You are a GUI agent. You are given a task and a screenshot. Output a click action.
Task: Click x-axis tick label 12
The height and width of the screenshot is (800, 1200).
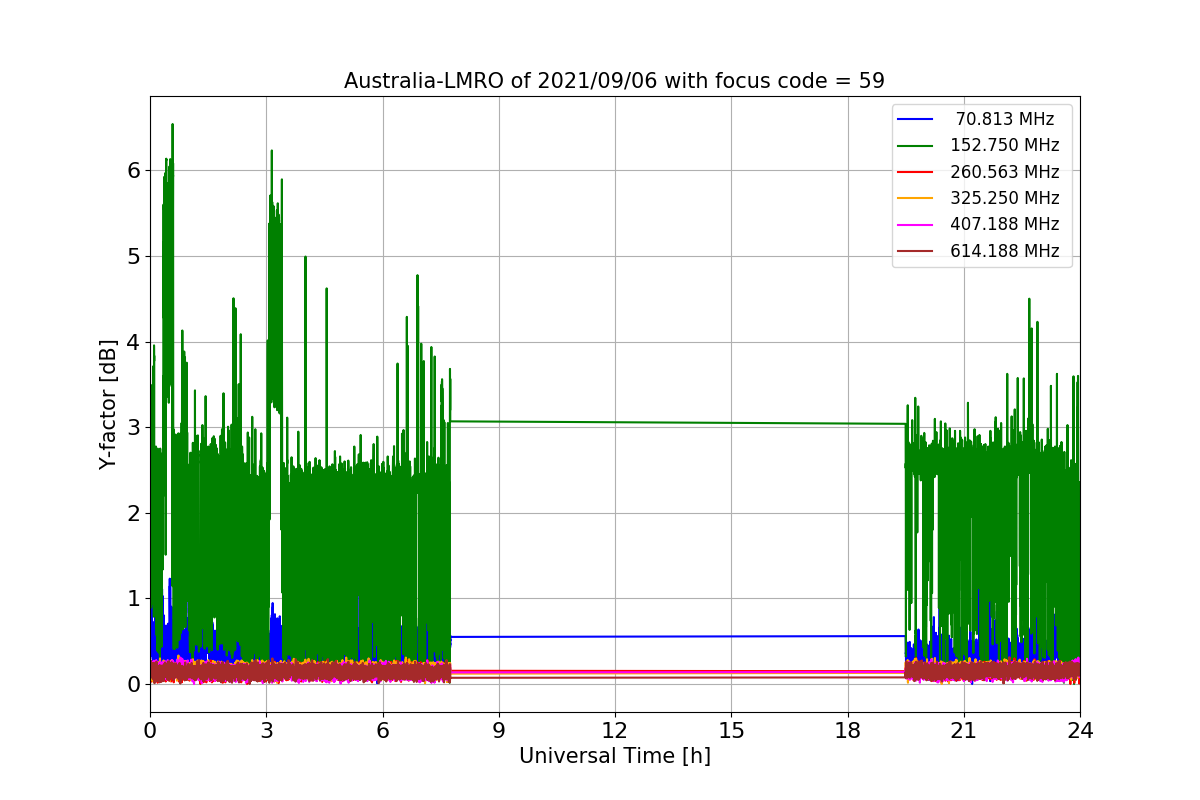tap(615, 730)
